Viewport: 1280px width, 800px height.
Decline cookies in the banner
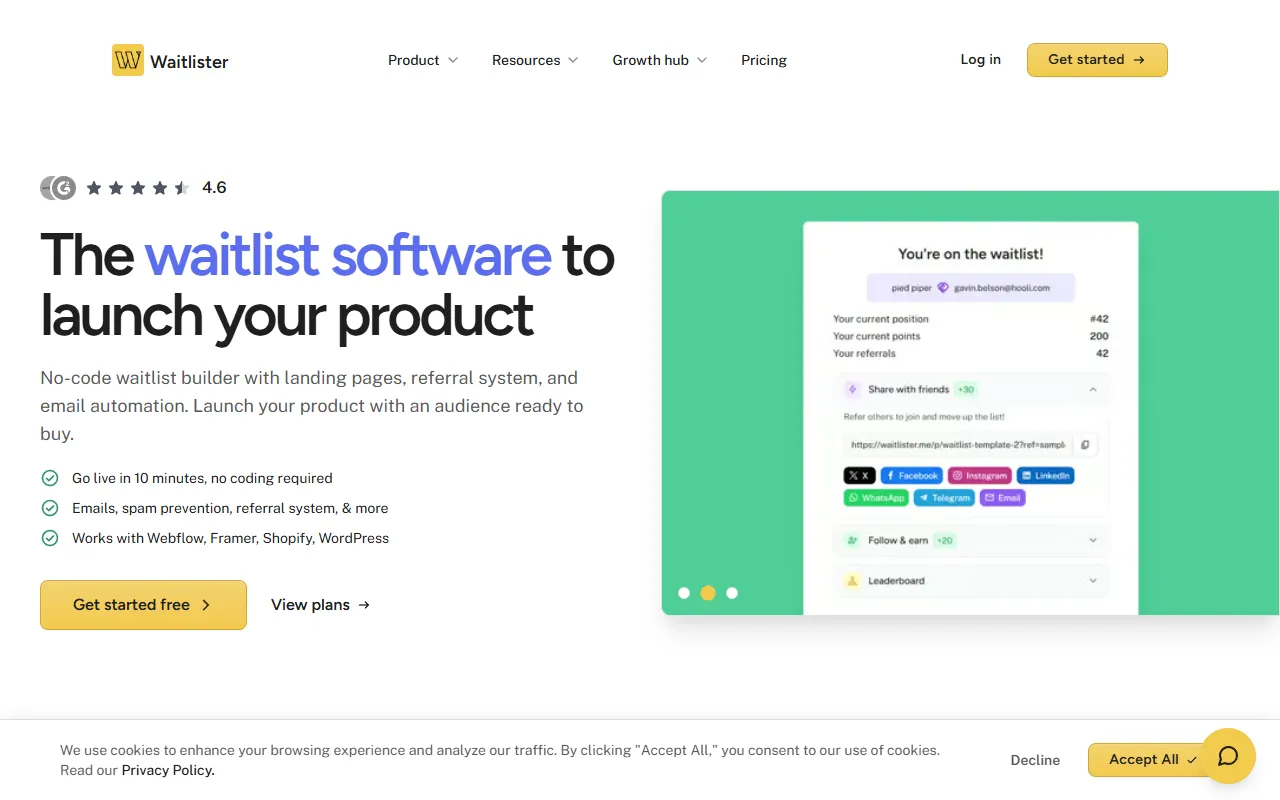point(1035,760)
